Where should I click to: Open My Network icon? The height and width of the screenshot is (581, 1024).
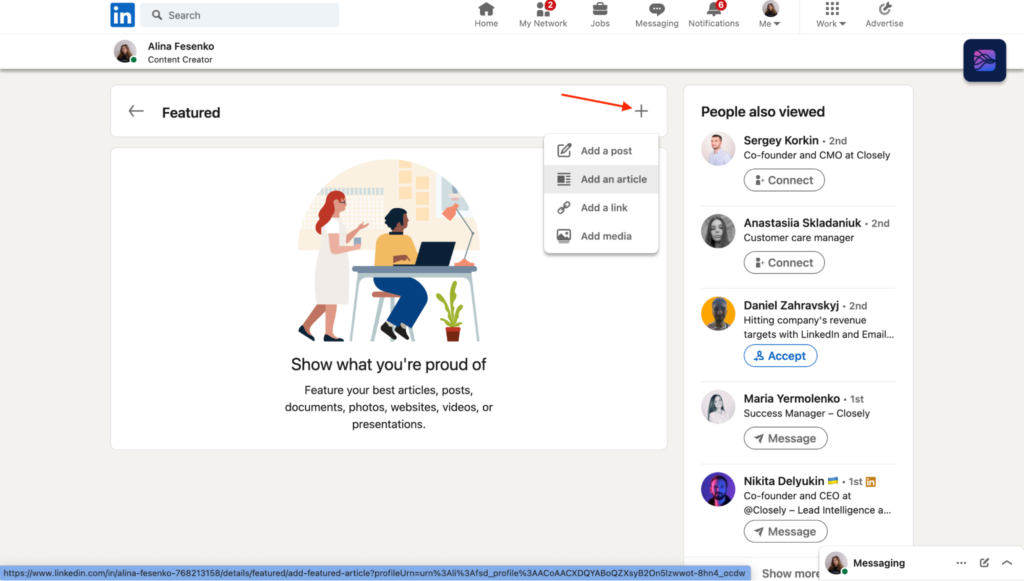click(x=543, y=10)
